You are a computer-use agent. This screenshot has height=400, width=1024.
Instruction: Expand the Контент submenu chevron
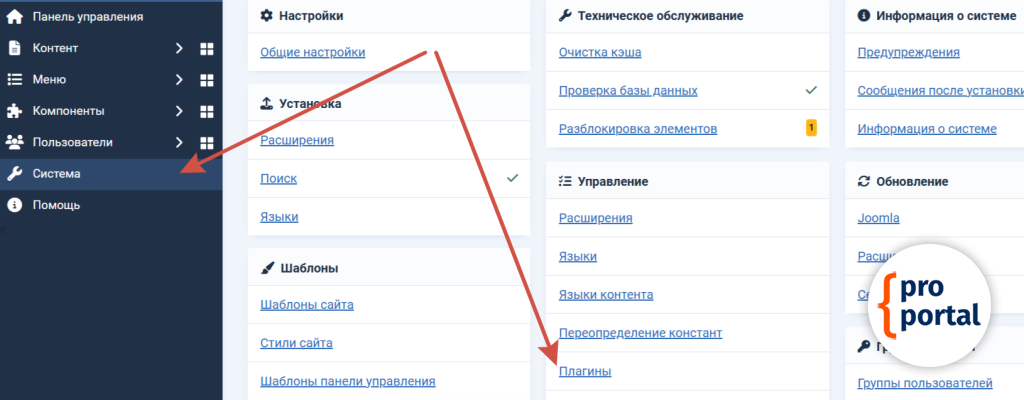pos(179,48)
